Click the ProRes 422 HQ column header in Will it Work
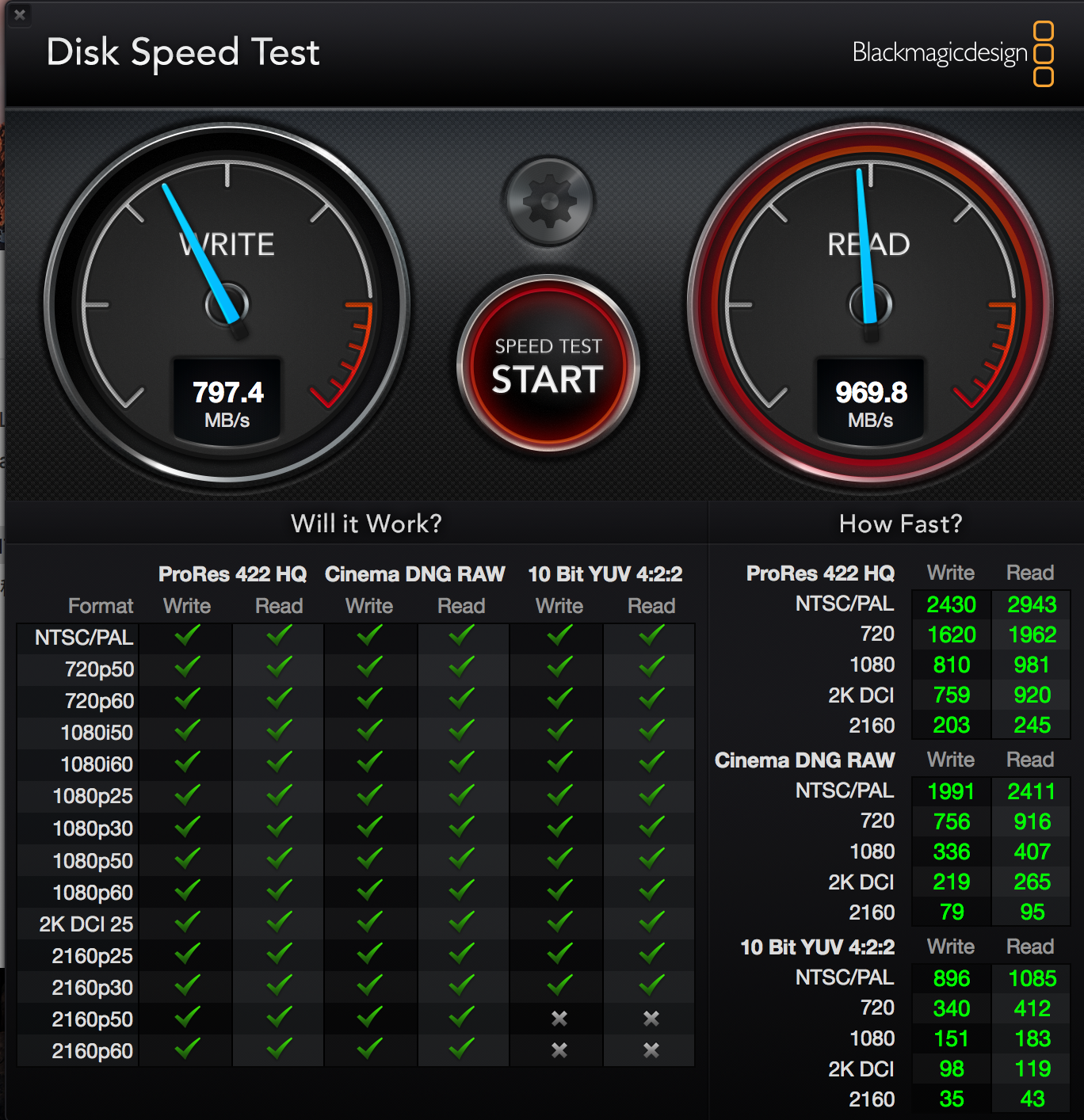The height and width of the screenshot is (1120, 1084). point(232,574)
